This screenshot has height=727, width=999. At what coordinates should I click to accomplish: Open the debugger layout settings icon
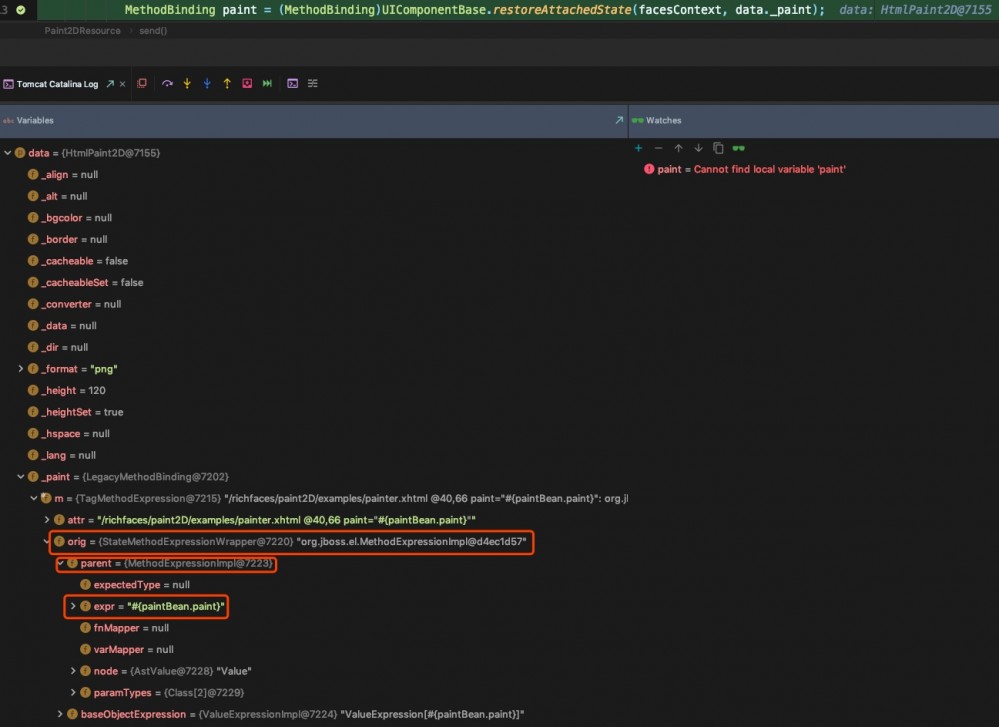[x=312, y=83]
